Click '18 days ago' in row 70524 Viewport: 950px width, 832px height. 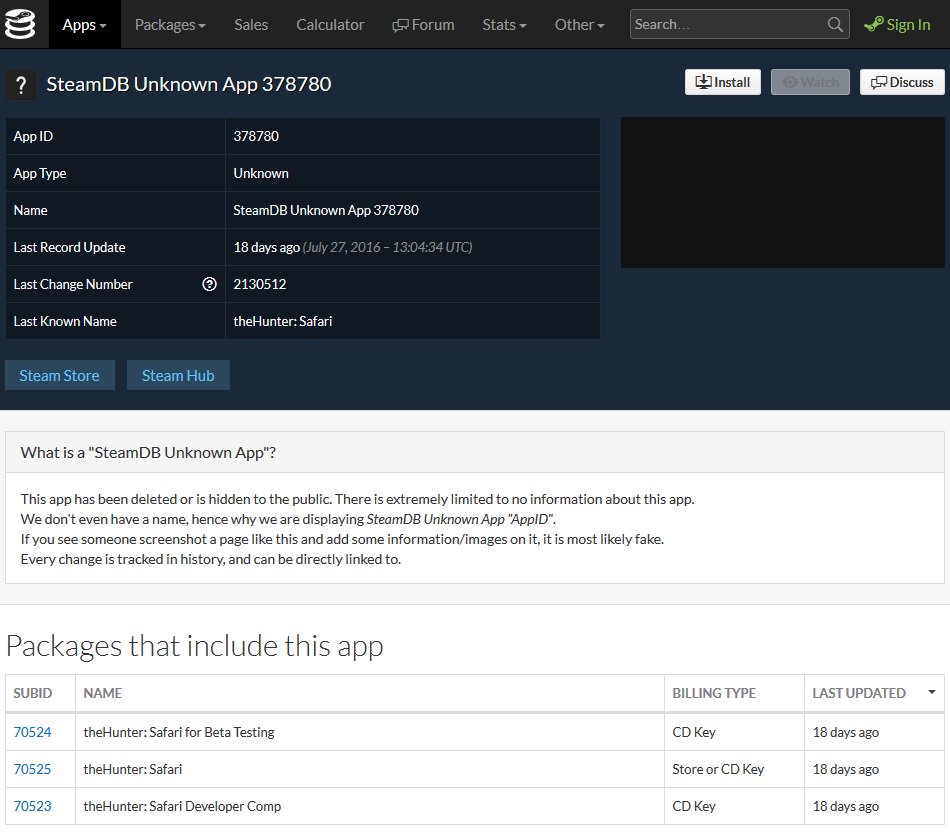point(846,732)
